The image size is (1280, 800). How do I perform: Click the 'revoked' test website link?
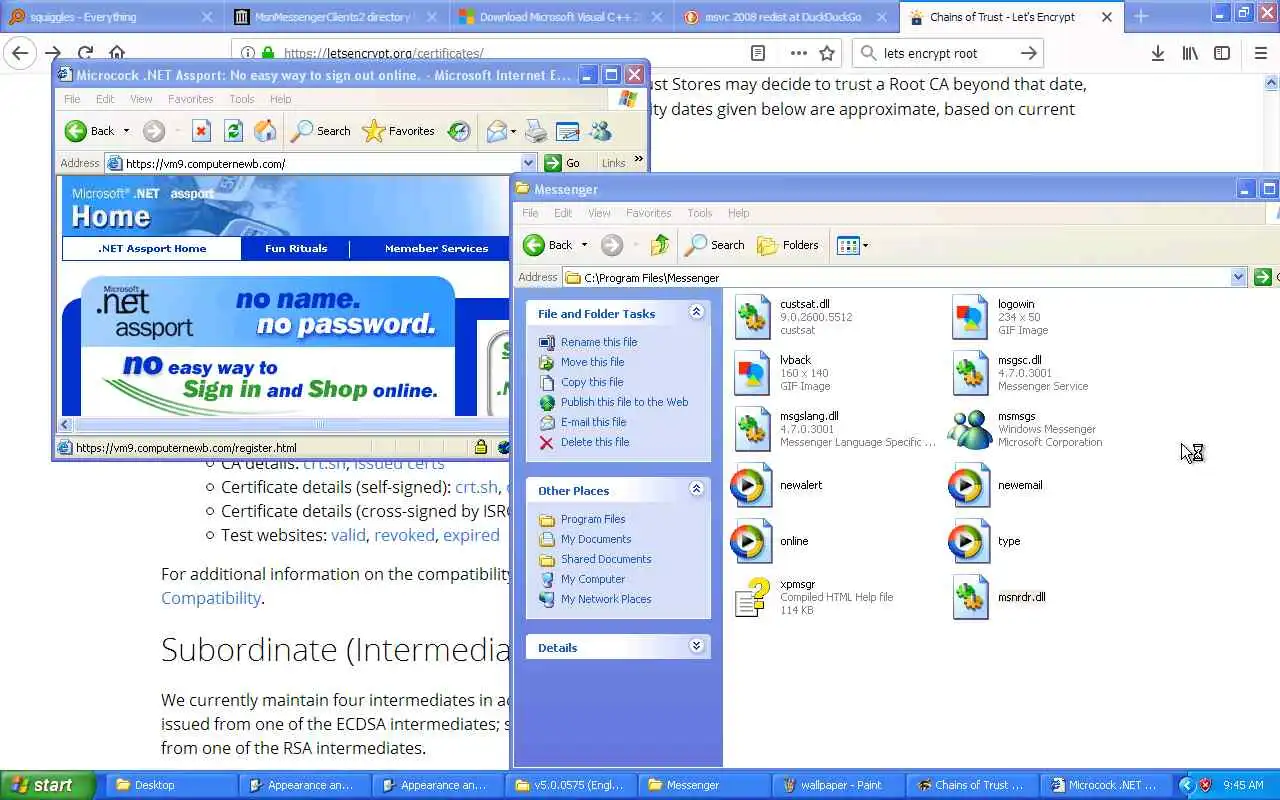coord(404,535)
